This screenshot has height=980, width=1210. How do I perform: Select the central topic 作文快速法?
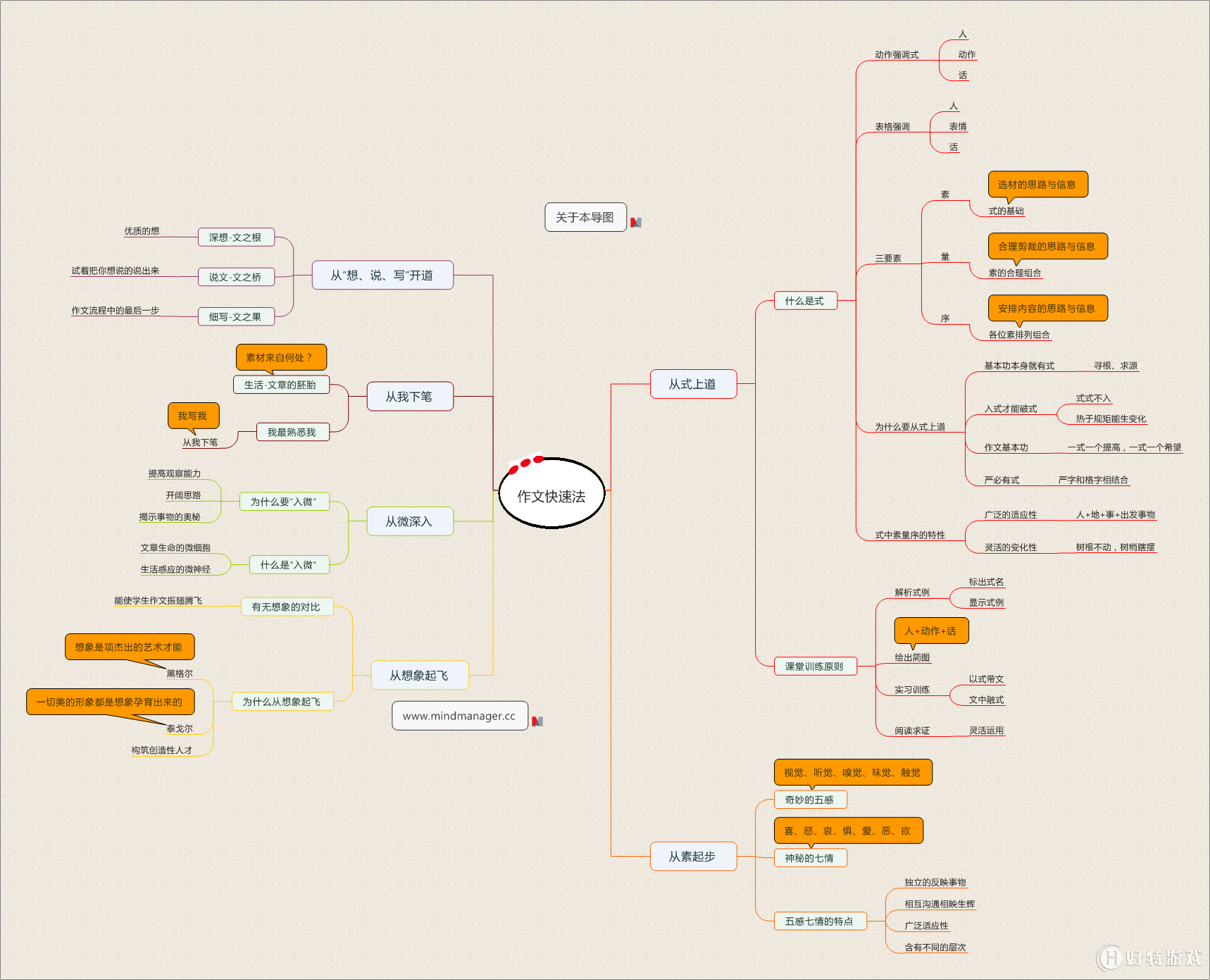tap(551, 494)
